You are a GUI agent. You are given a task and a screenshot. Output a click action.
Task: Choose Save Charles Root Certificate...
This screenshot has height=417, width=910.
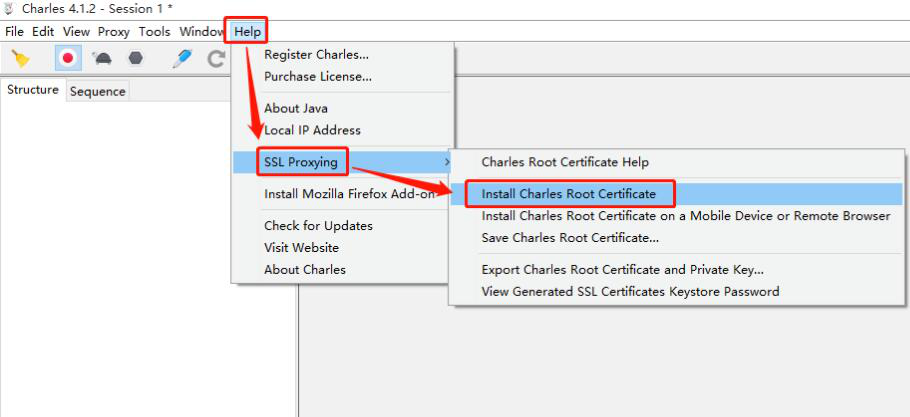click(x=677, y=238)
